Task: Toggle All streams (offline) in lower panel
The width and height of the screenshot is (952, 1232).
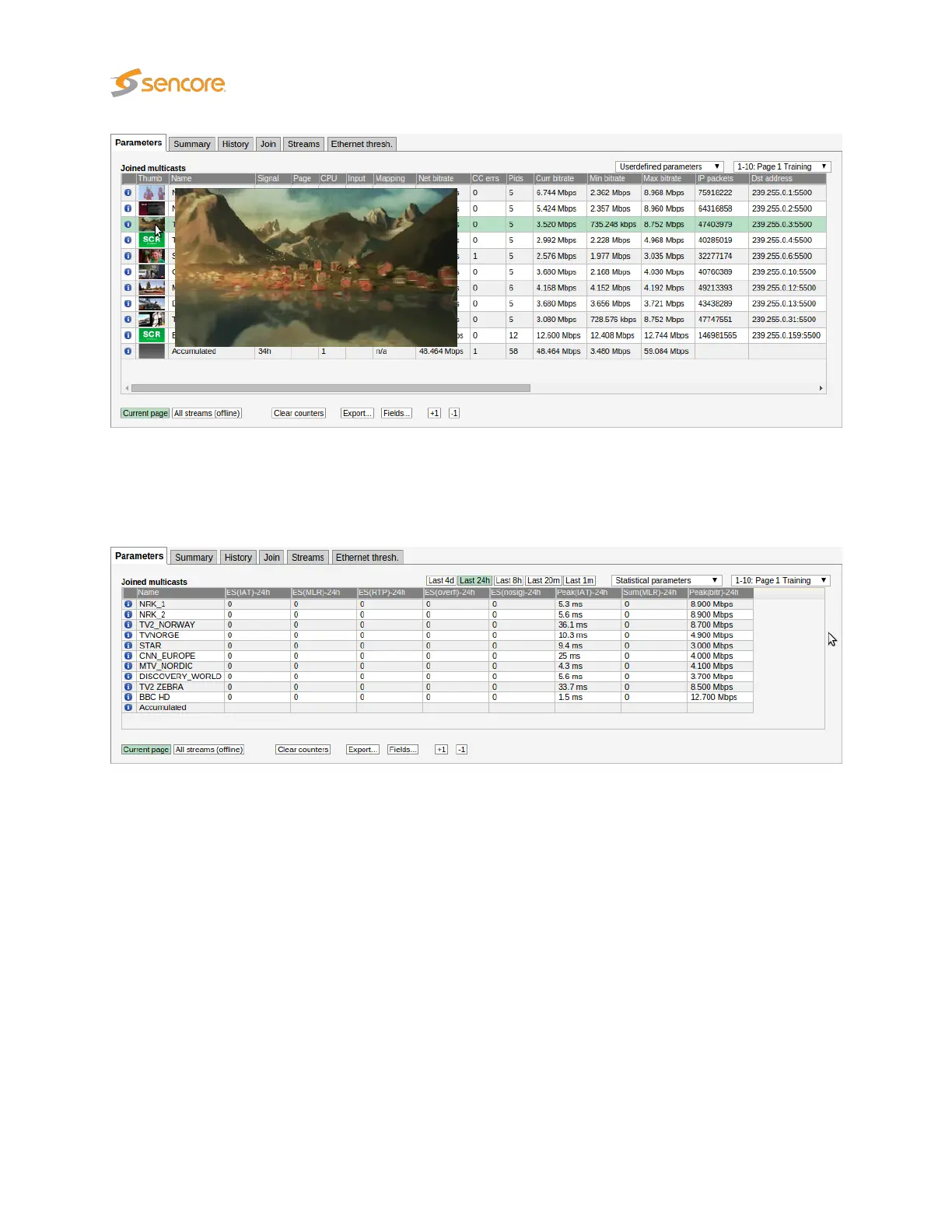Action: [x=208, y=750]
